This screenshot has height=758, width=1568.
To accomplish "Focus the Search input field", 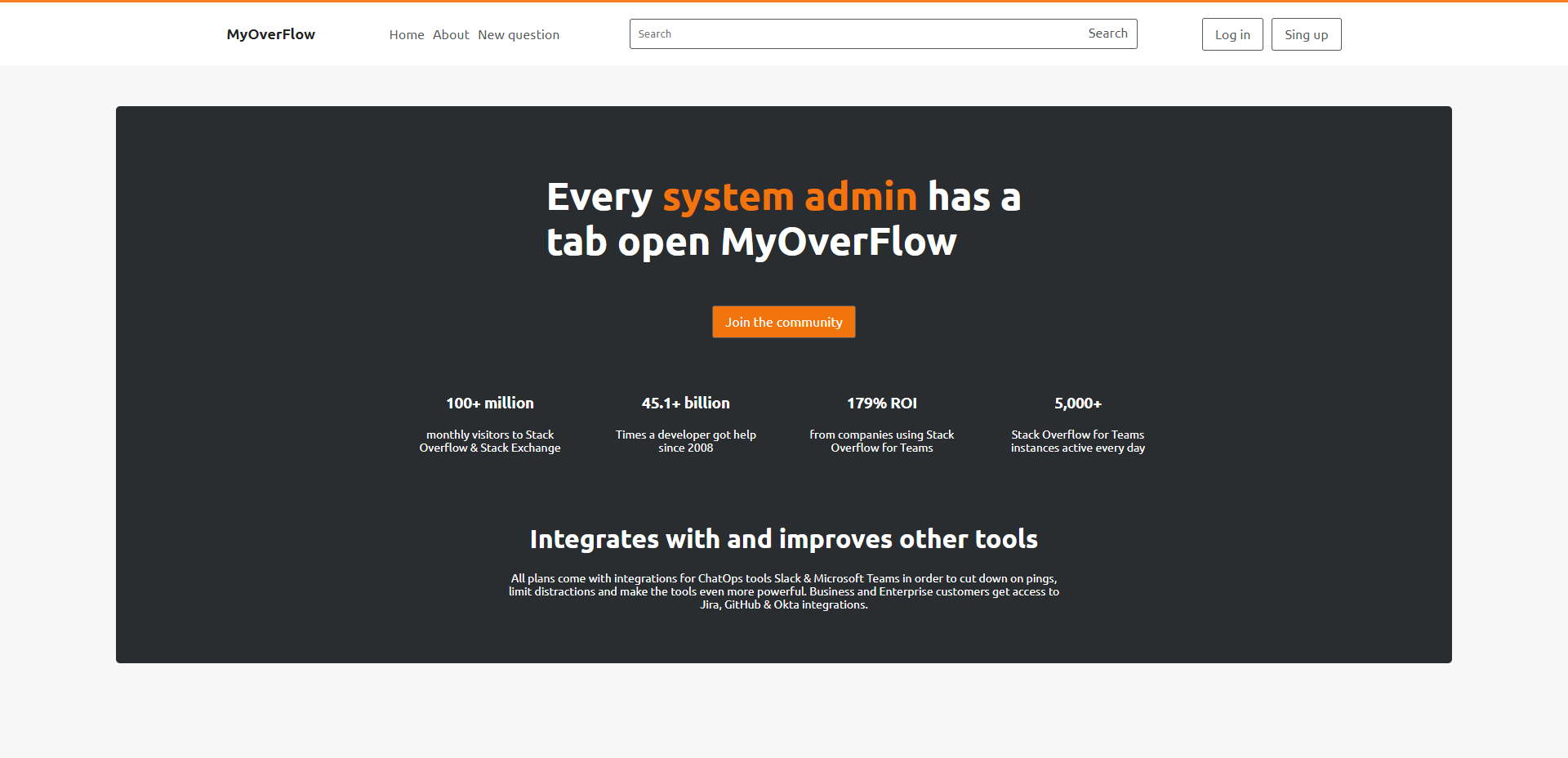I will pos(854,33).
